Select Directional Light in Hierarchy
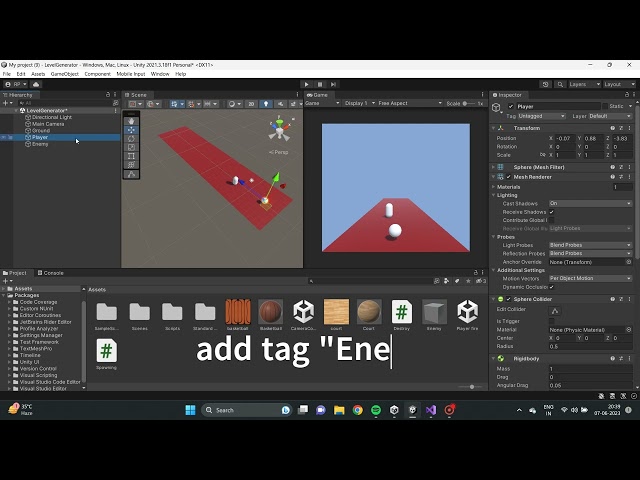 tap(52, 117)
